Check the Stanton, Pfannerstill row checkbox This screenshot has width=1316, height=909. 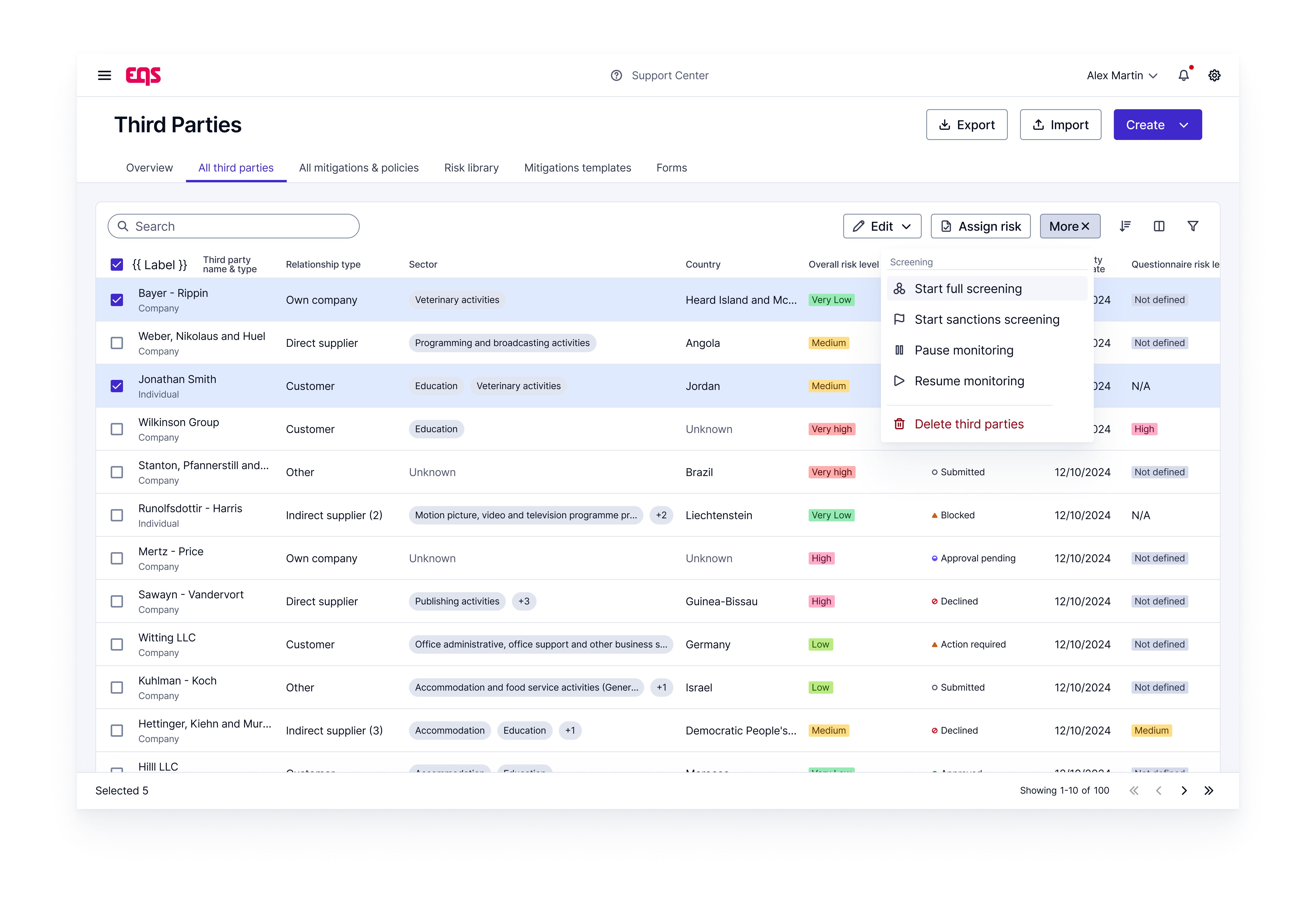pyautogui.click(x=117, y=472)
